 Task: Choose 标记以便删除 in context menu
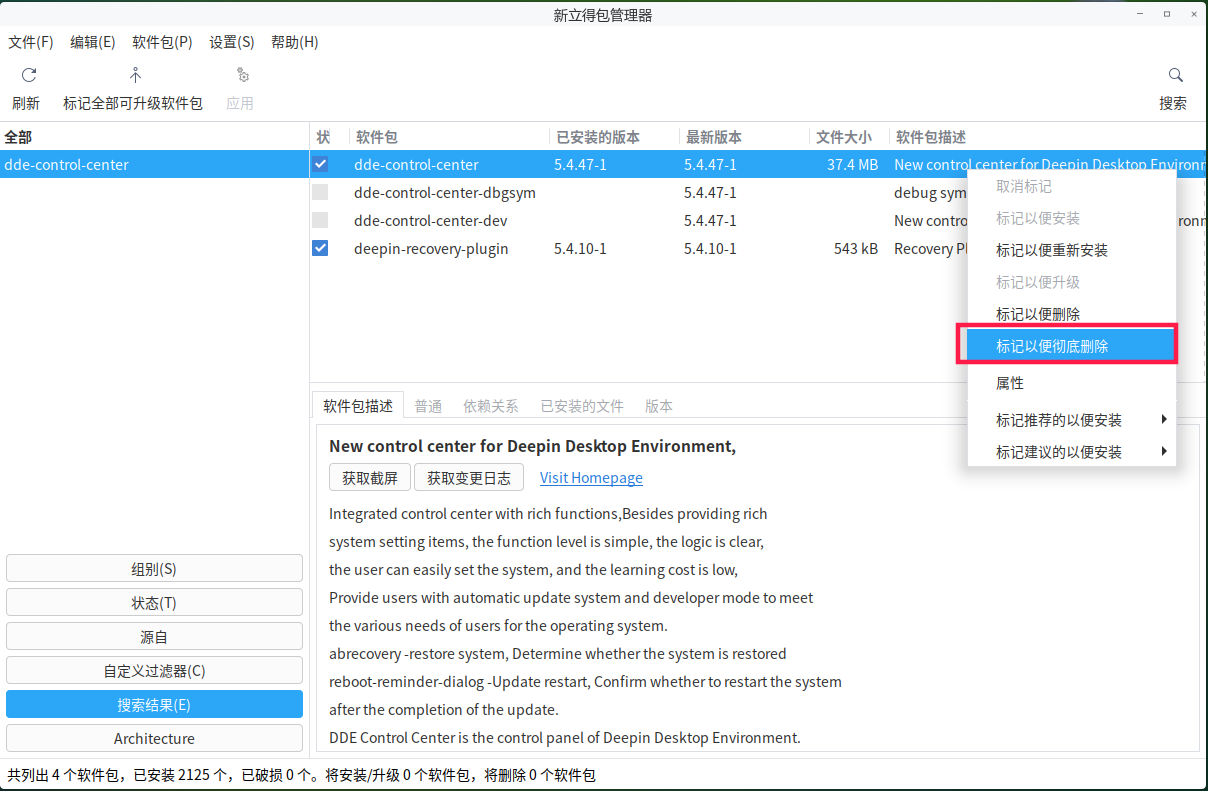coord(1072,314)
